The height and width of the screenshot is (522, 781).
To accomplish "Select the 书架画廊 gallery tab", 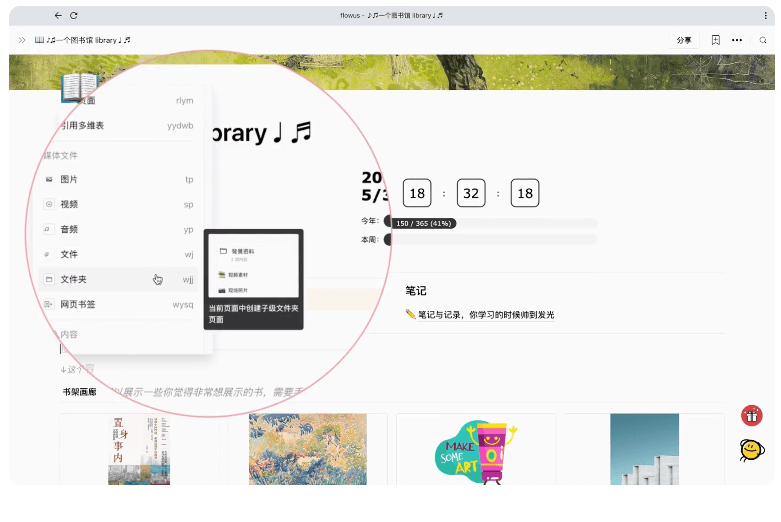I will pos(80,392).
